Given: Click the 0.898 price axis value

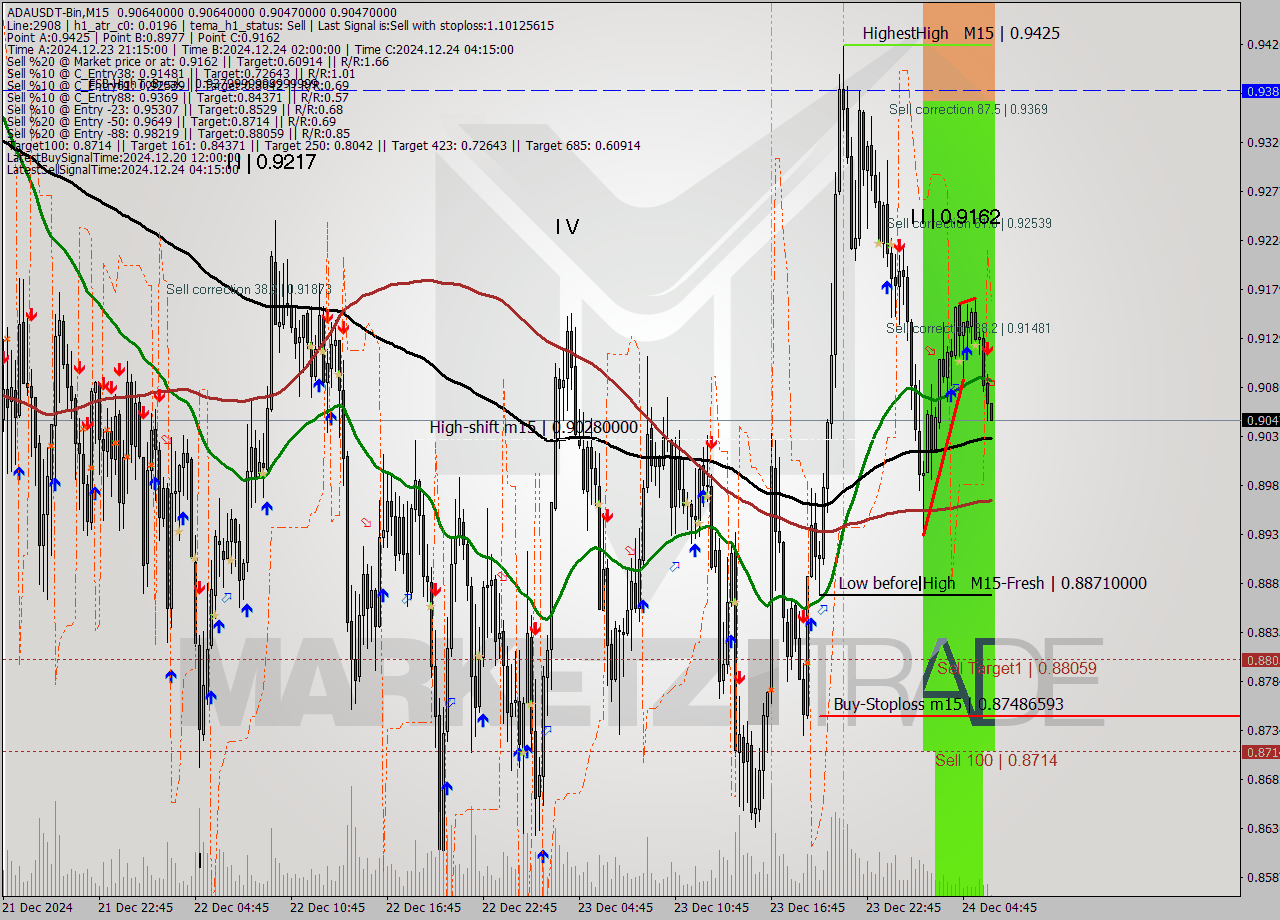Looking at the screenshot, I should 1262,485.
